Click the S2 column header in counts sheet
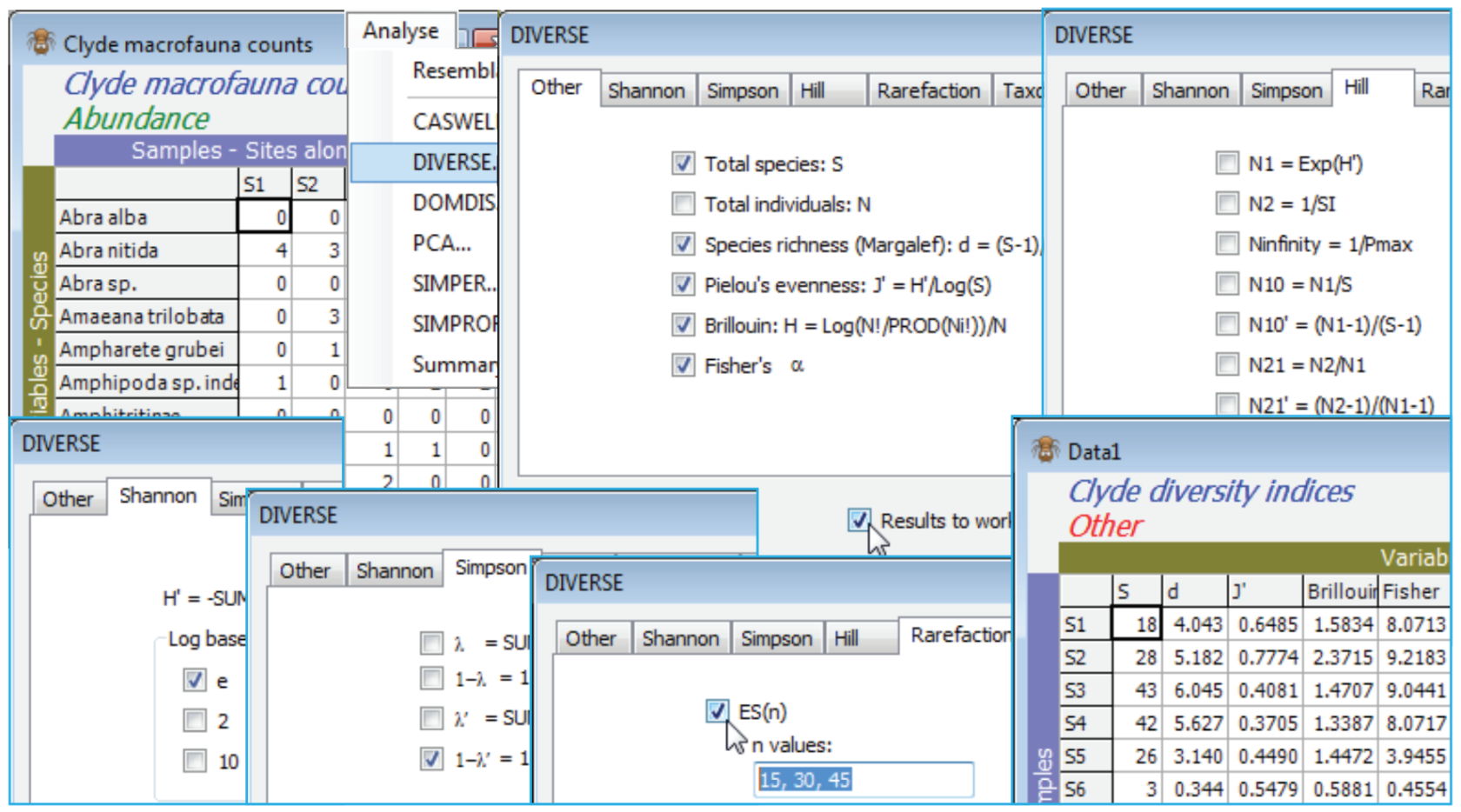This screenshot has height=812, width=1461. click(x=317, y=184)
